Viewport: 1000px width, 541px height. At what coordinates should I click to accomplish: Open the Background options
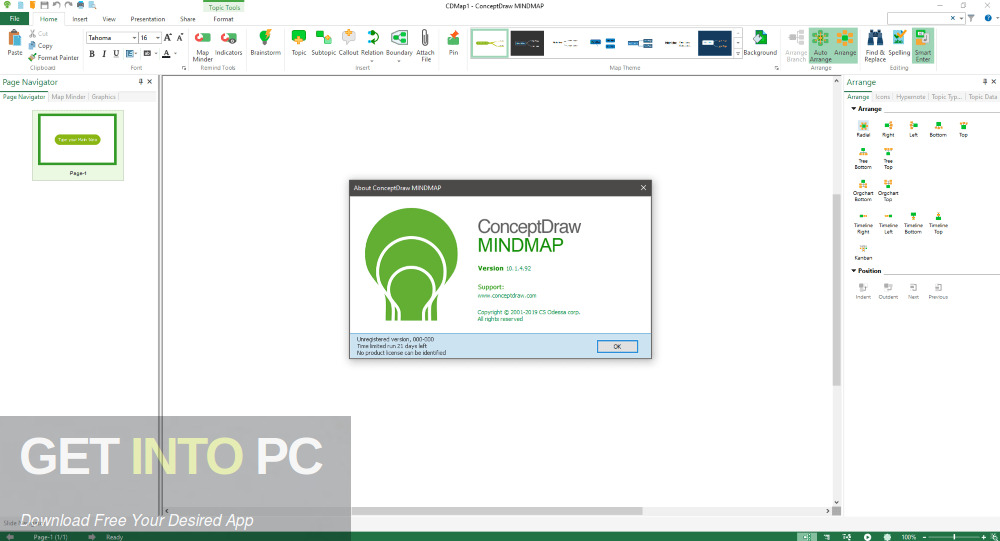click(x=760, y=43)
